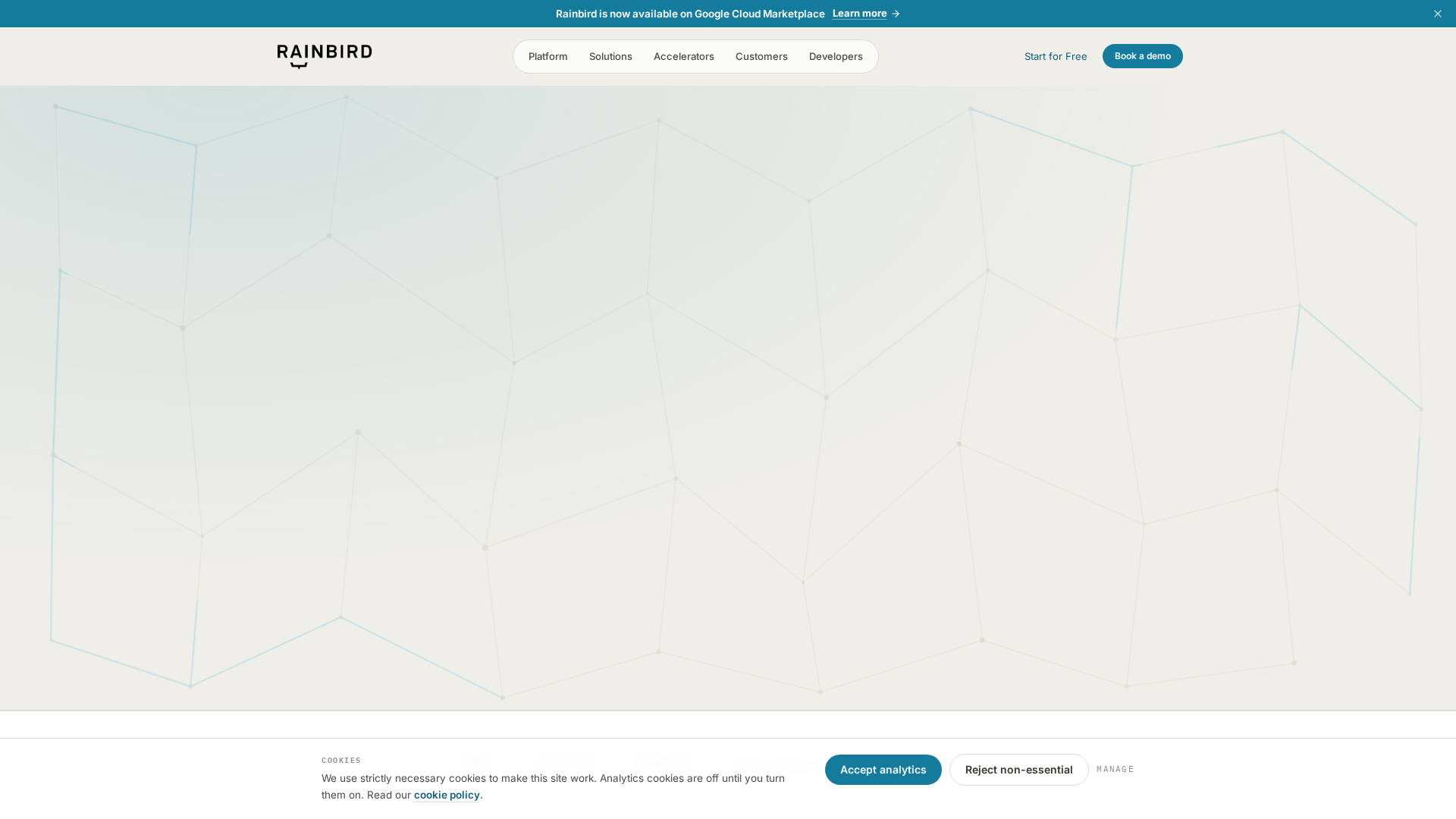Go to the Customers nav item
Screen dimensions: 1456x819
[761, 56]
